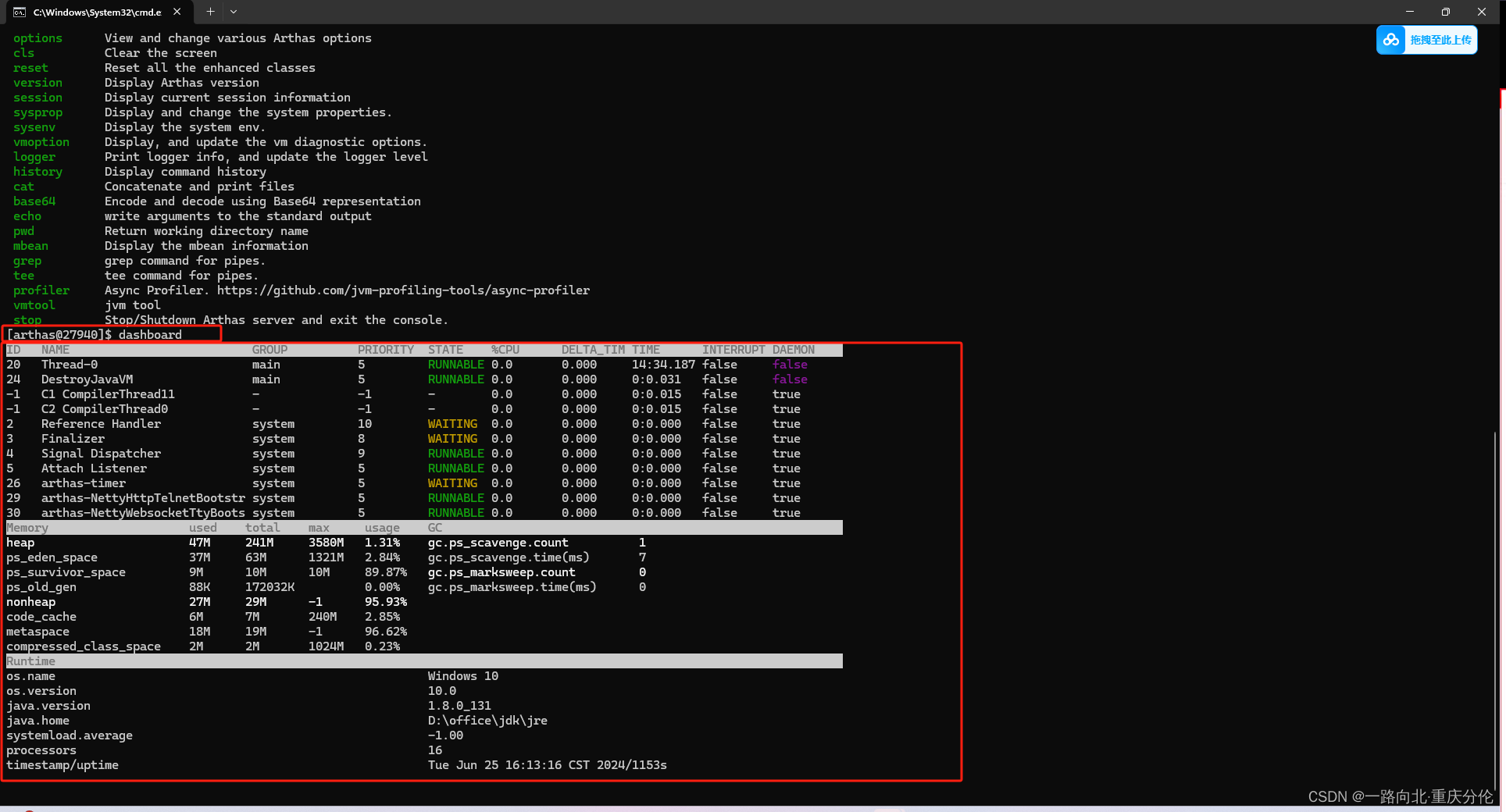Click the nonheap row label
Viewport: 1506px width, 812px height.
[x=30, y=602]
